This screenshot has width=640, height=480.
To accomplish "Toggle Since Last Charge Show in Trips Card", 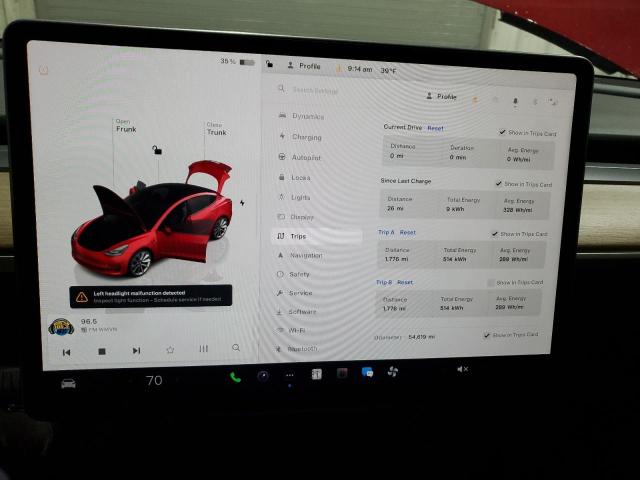I will (499, 183).
